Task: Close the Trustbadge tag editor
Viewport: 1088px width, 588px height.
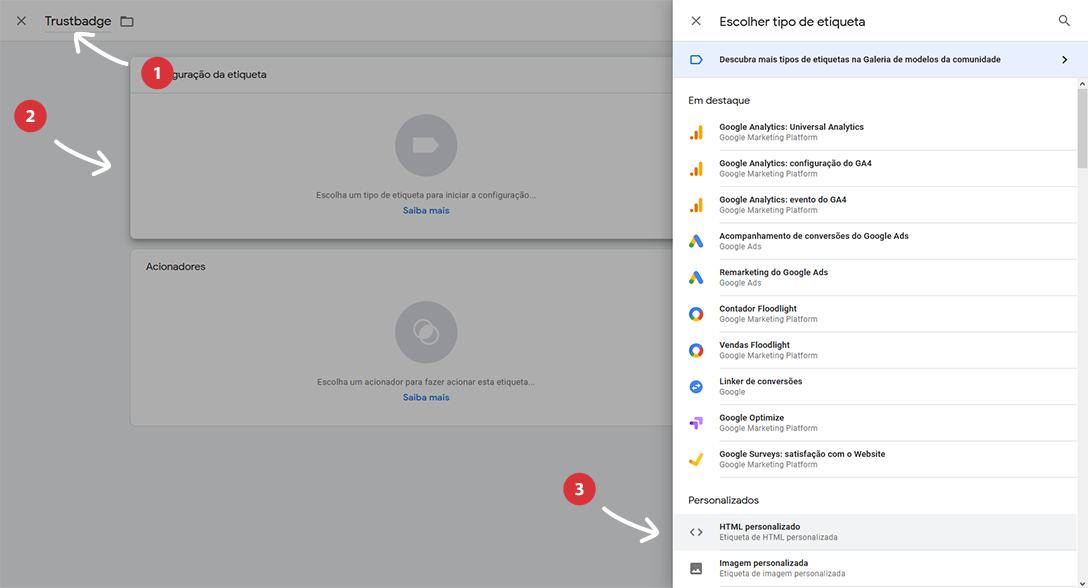Action: (22, 21)
